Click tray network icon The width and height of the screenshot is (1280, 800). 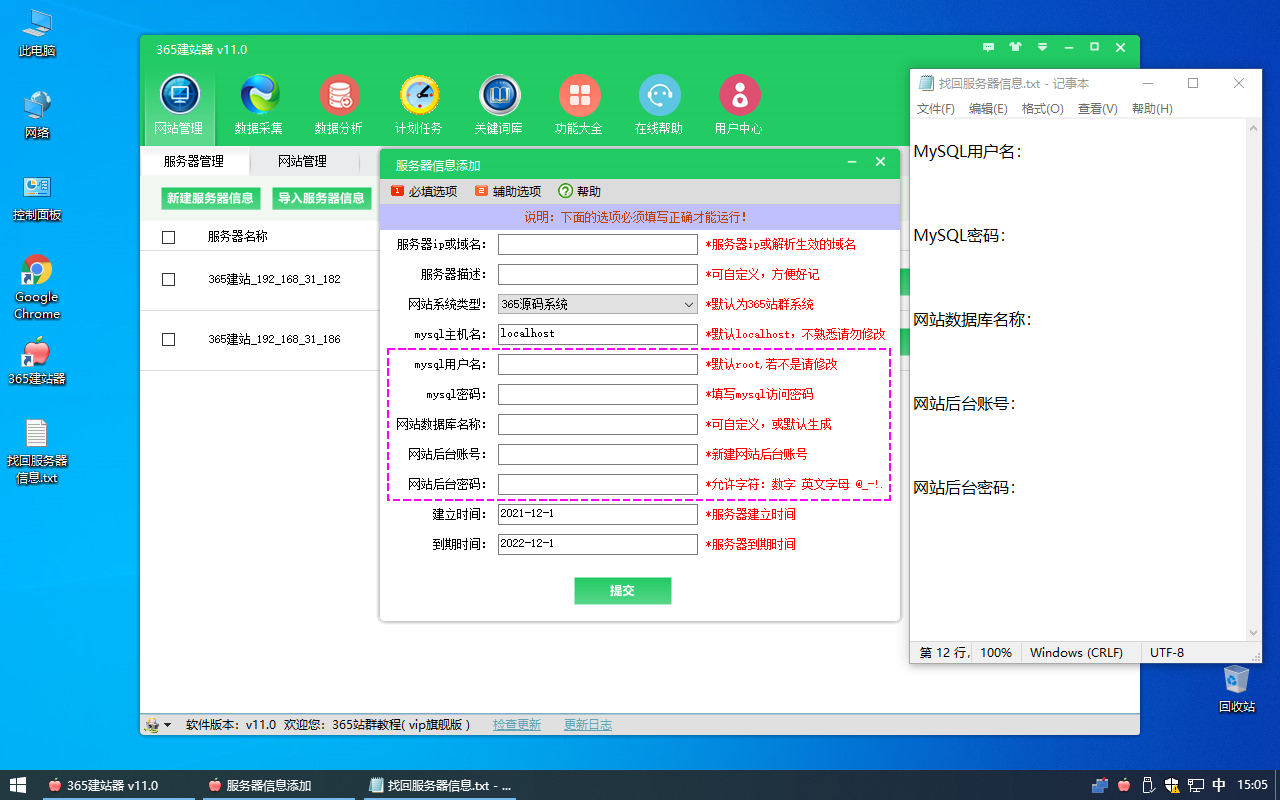point(1195,785)
